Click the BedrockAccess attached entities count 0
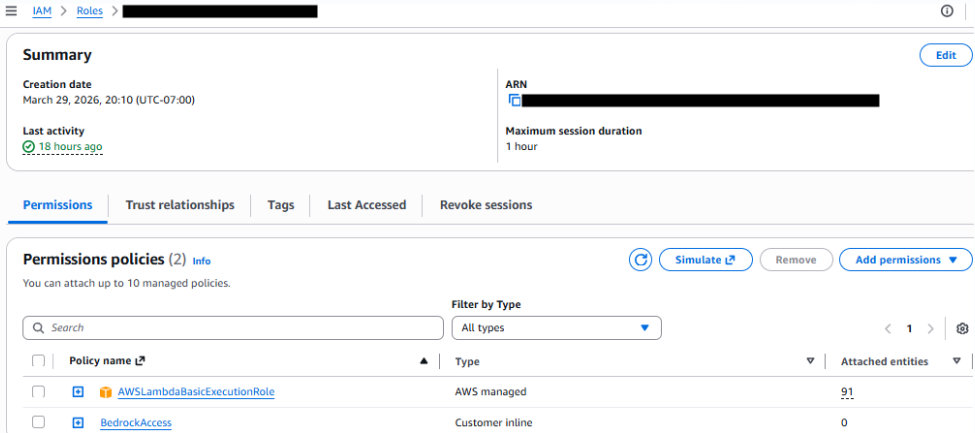The height and width of the screenshot is (433, 975). [844, 423]
